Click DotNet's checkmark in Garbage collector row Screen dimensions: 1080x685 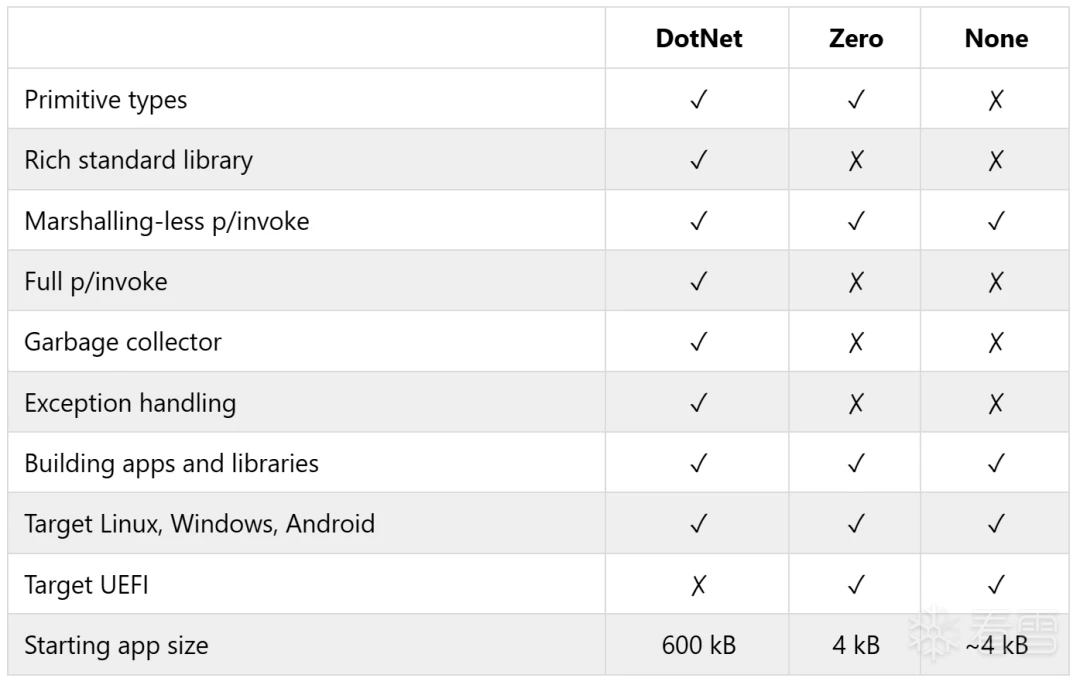(x=698, y=342)
